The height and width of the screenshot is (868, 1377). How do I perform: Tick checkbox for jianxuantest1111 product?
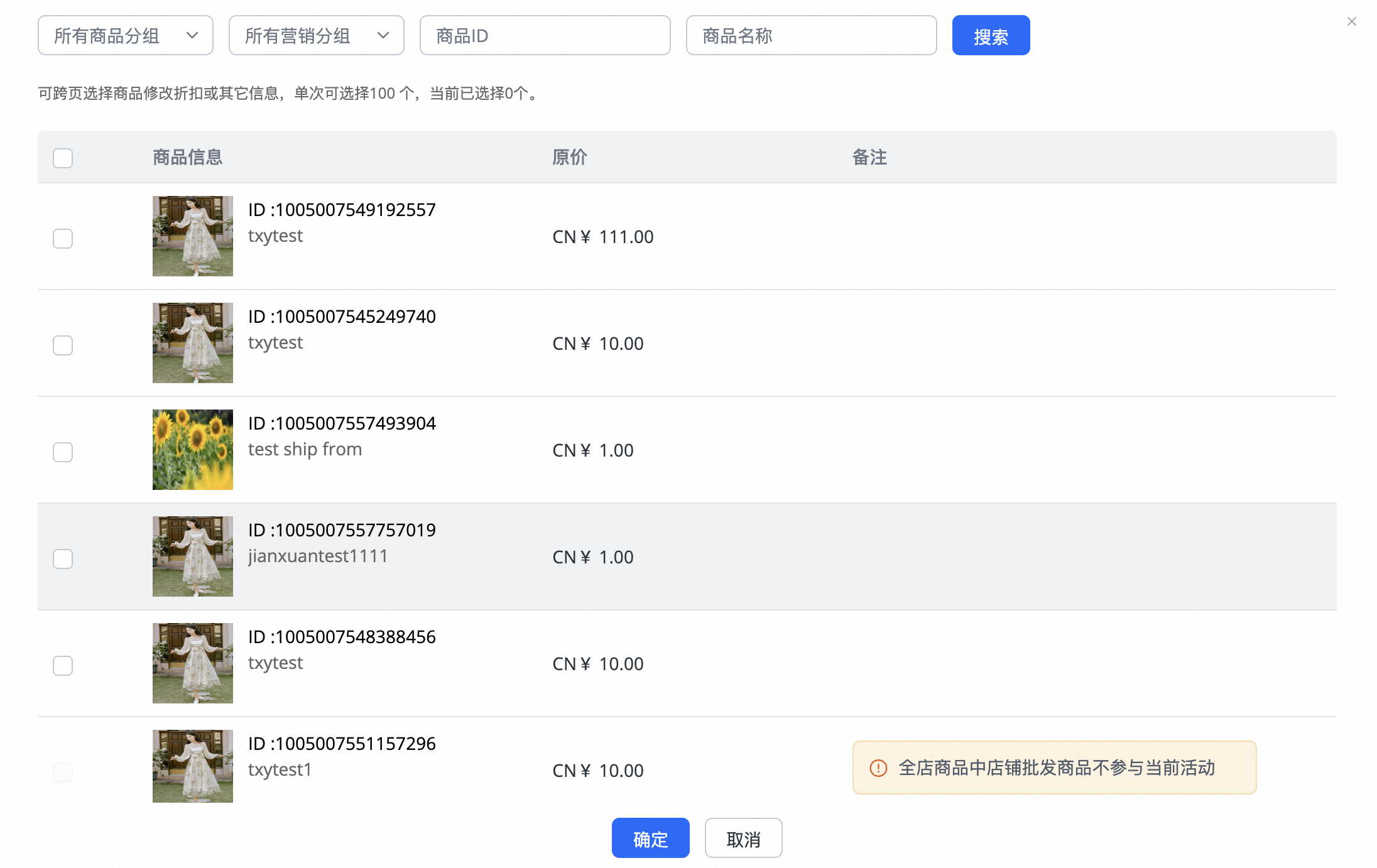(63, 559)
